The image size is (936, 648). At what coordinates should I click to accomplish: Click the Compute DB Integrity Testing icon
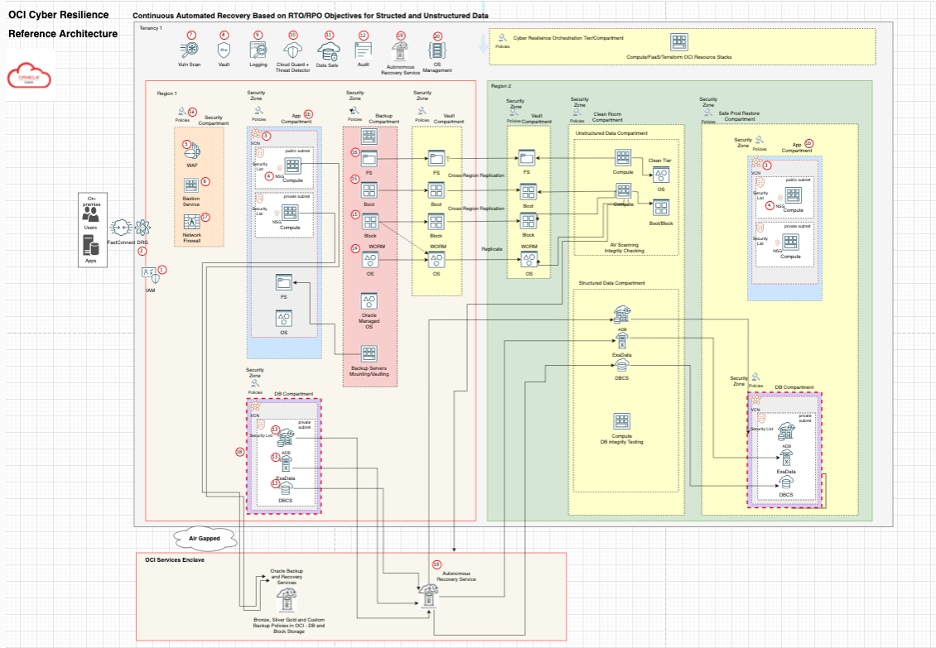[621, 421]
